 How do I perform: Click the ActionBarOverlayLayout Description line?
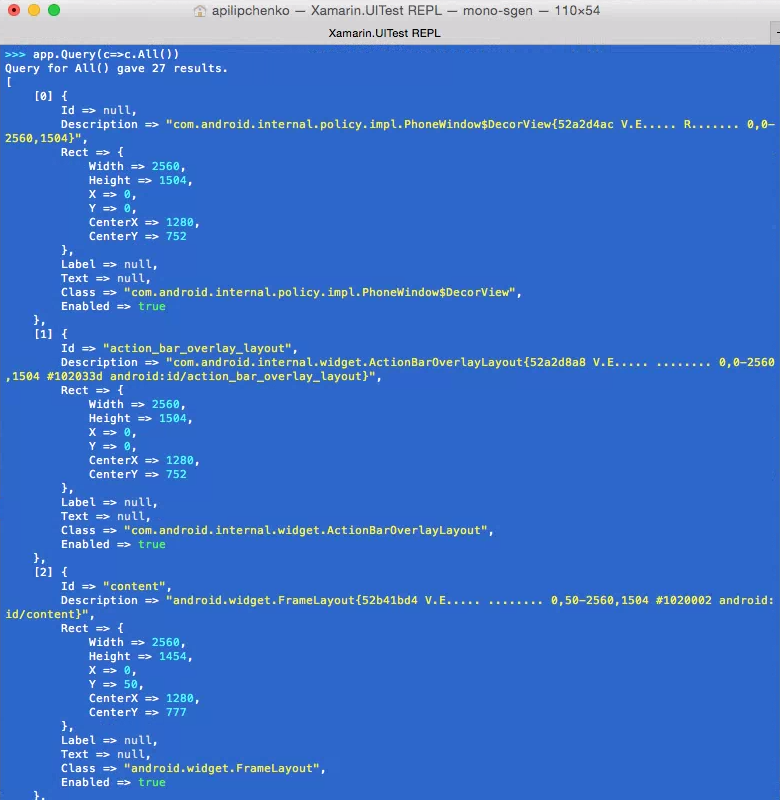tap(418, 362)
